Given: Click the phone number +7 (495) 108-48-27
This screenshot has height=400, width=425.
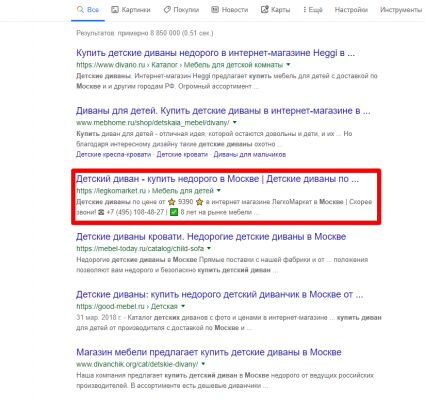Looking at the screenshot, I should (135, 212).
